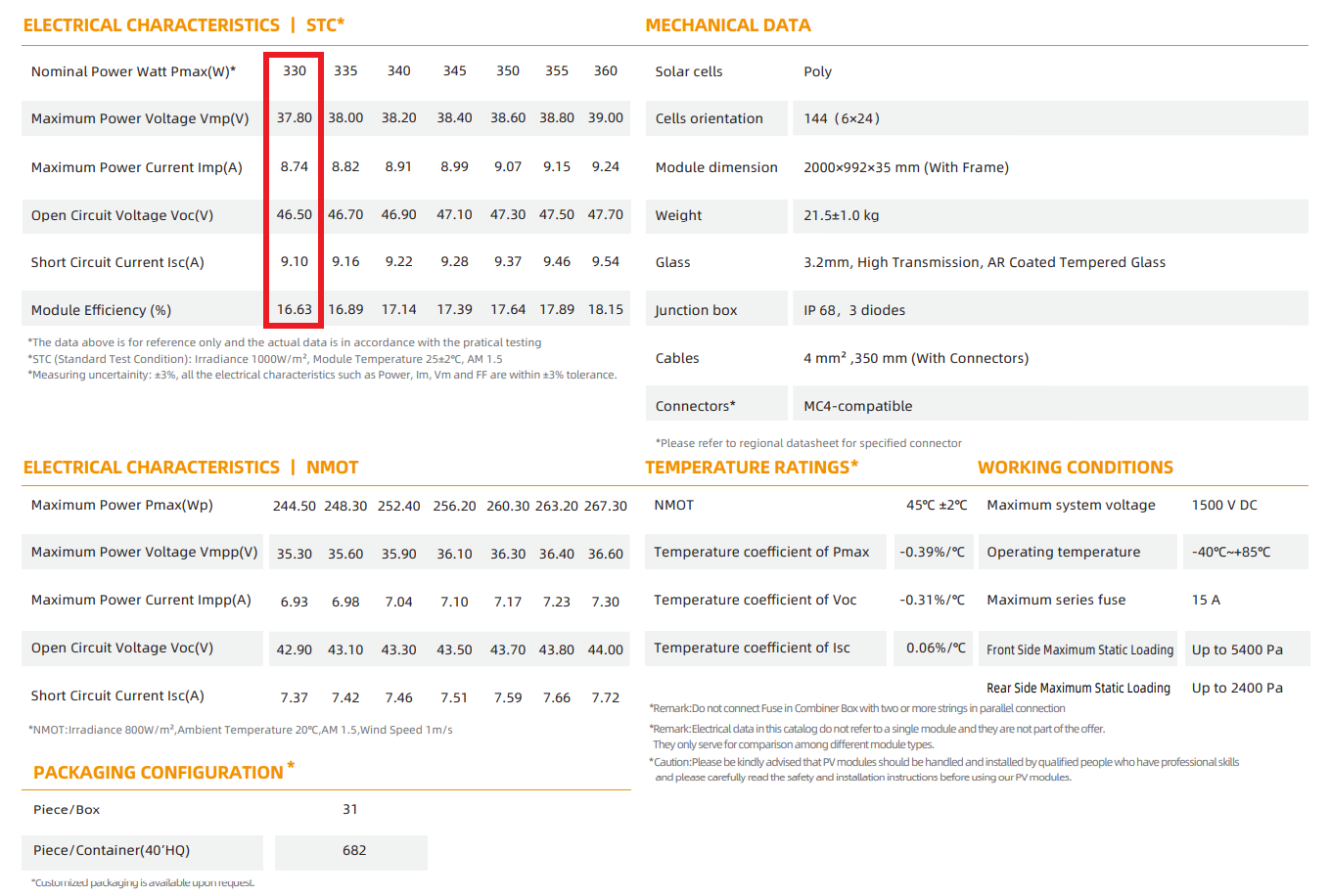The image size is (1330, 896).
Task: Click the Junction box row label
Action: click(696, 310)
